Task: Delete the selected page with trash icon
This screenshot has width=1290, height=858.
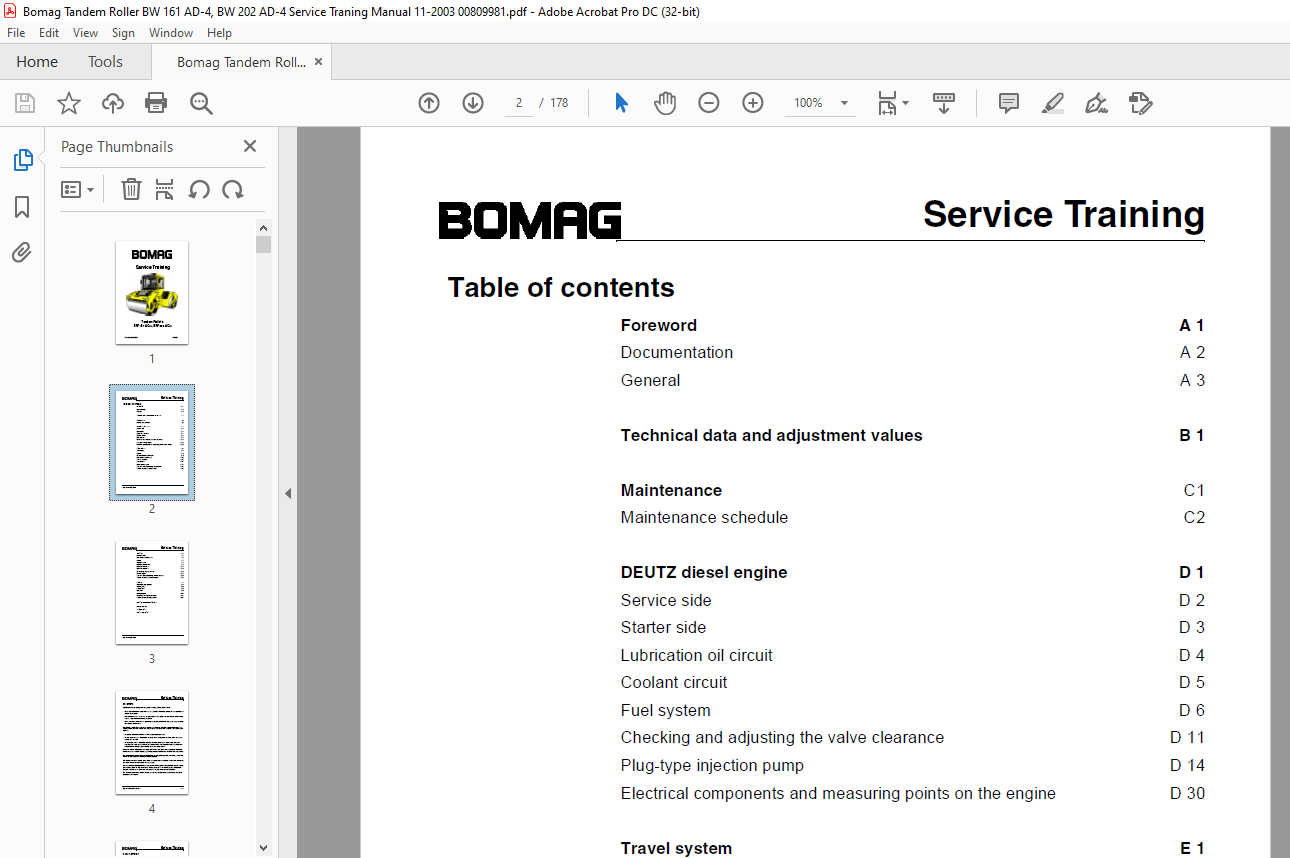Action: point(131,189)
